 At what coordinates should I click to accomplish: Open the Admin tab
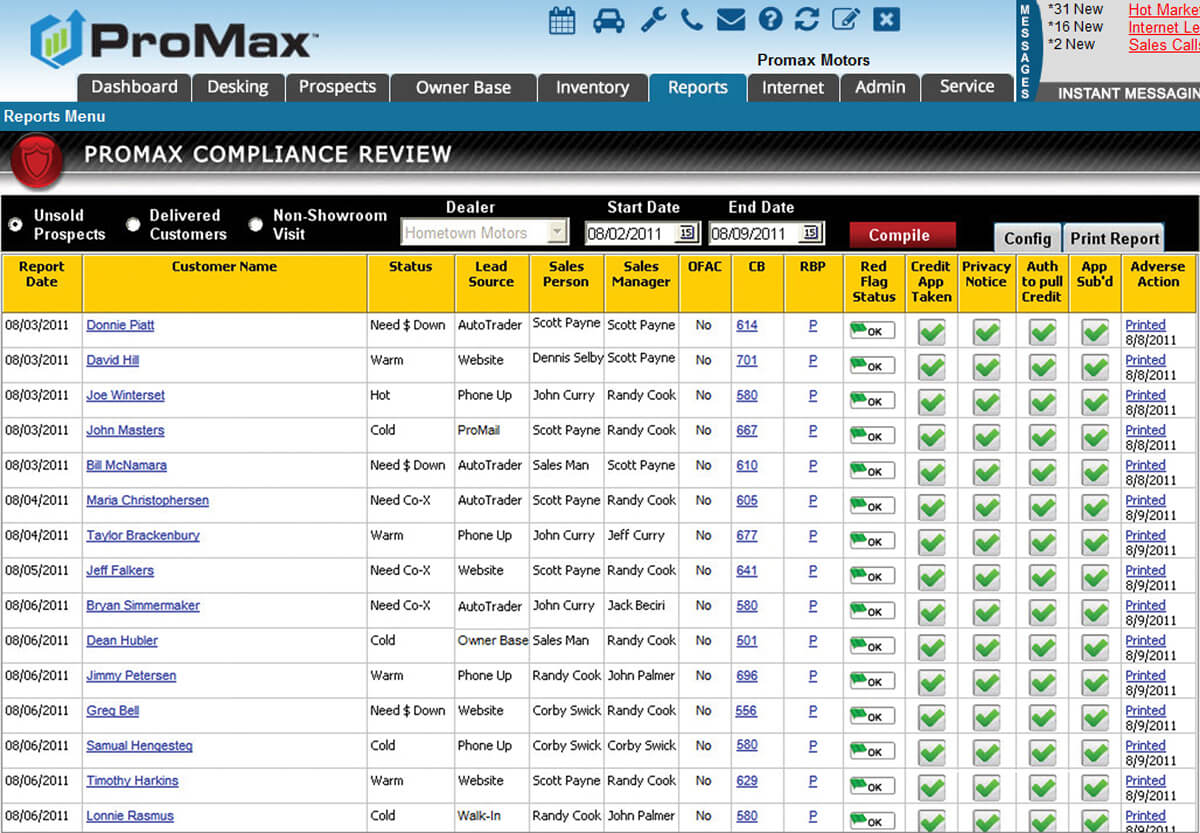click(x=880, y=87)
